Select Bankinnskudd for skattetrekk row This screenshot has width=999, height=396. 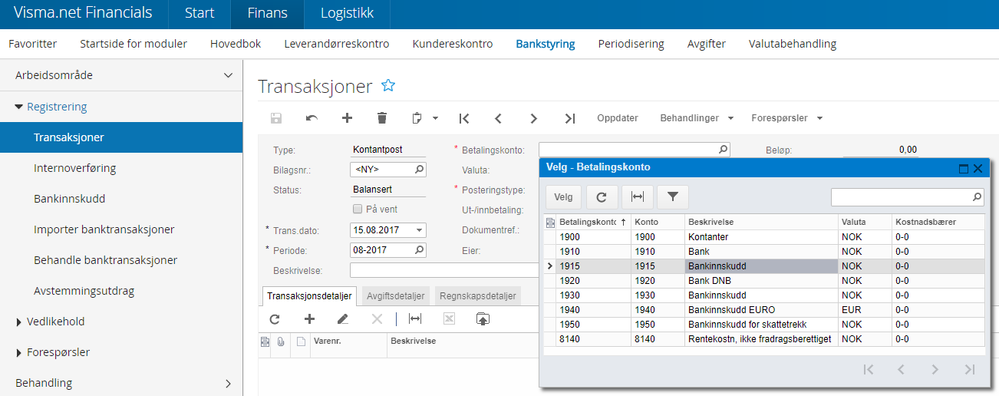765,325
